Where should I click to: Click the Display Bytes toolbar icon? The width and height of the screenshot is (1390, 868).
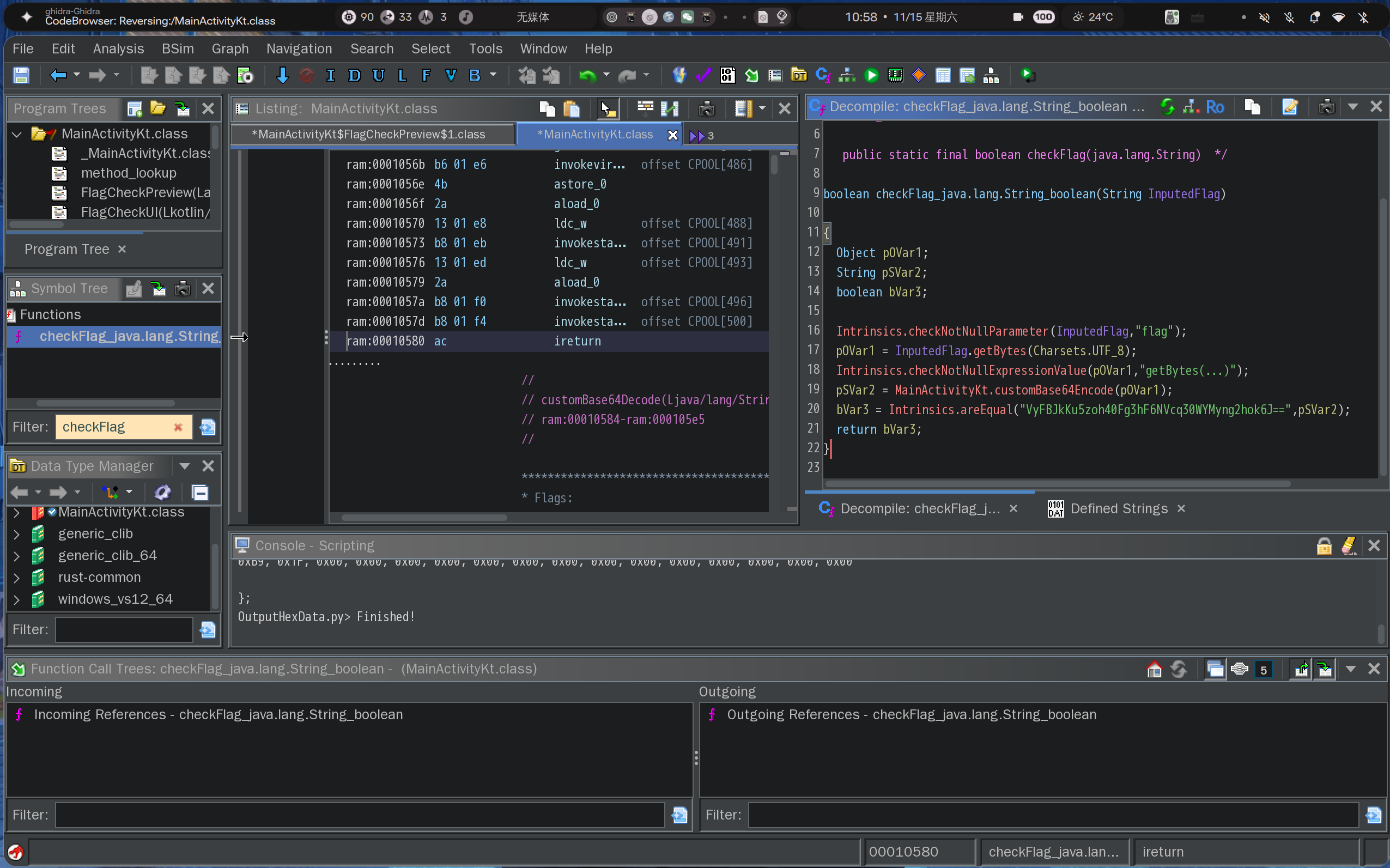(x=728, y=75)
